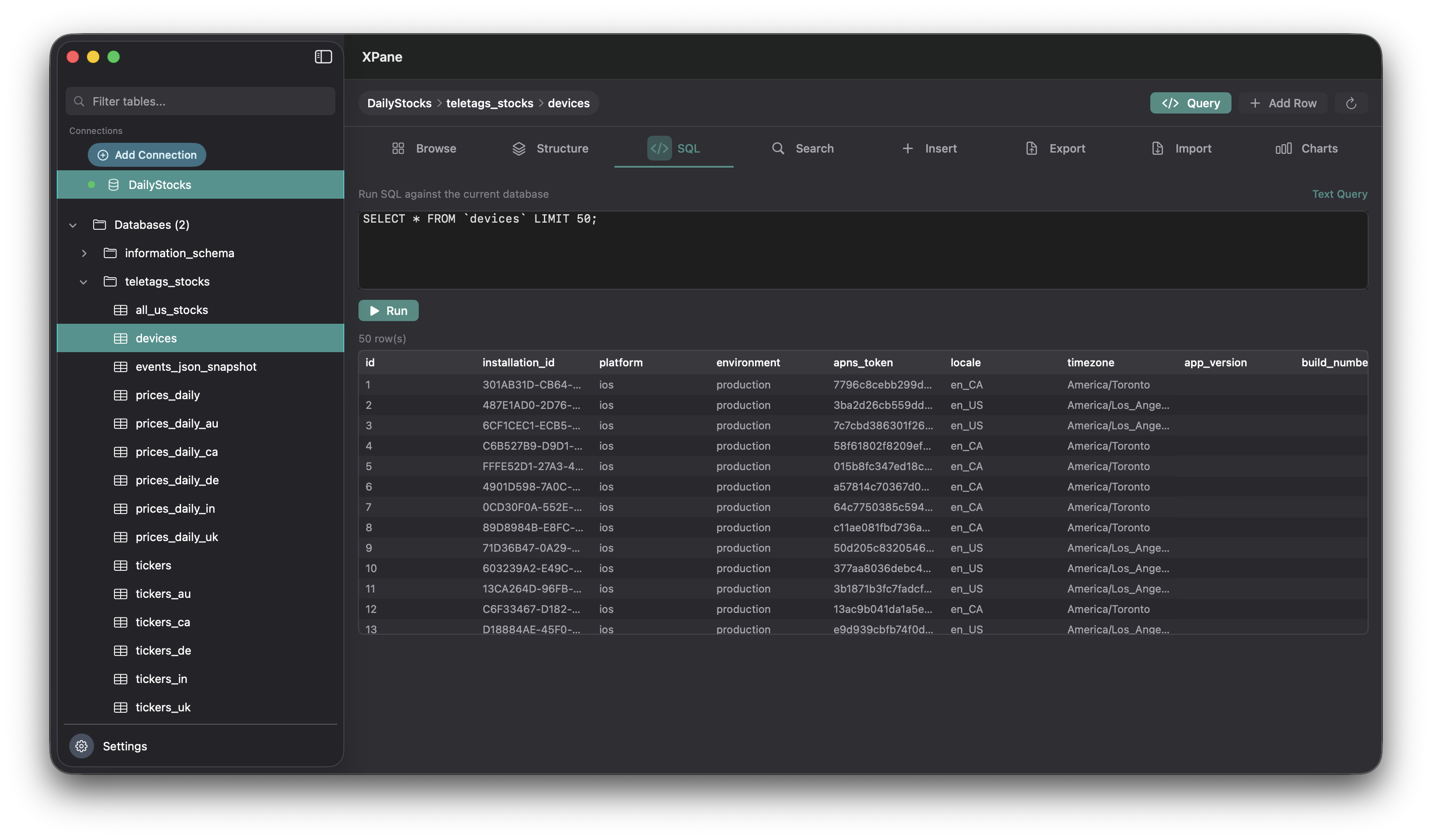1432x840 pixels.
Task: Click the prices_daily table icon
Action: click(x=121, y=395)
